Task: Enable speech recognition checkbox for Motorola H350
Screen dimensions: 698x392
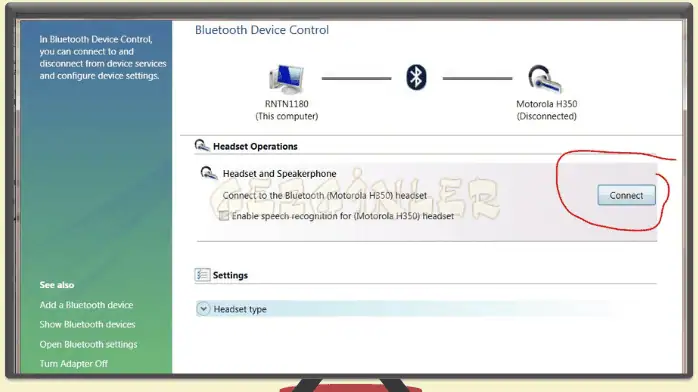Action: 224,216
